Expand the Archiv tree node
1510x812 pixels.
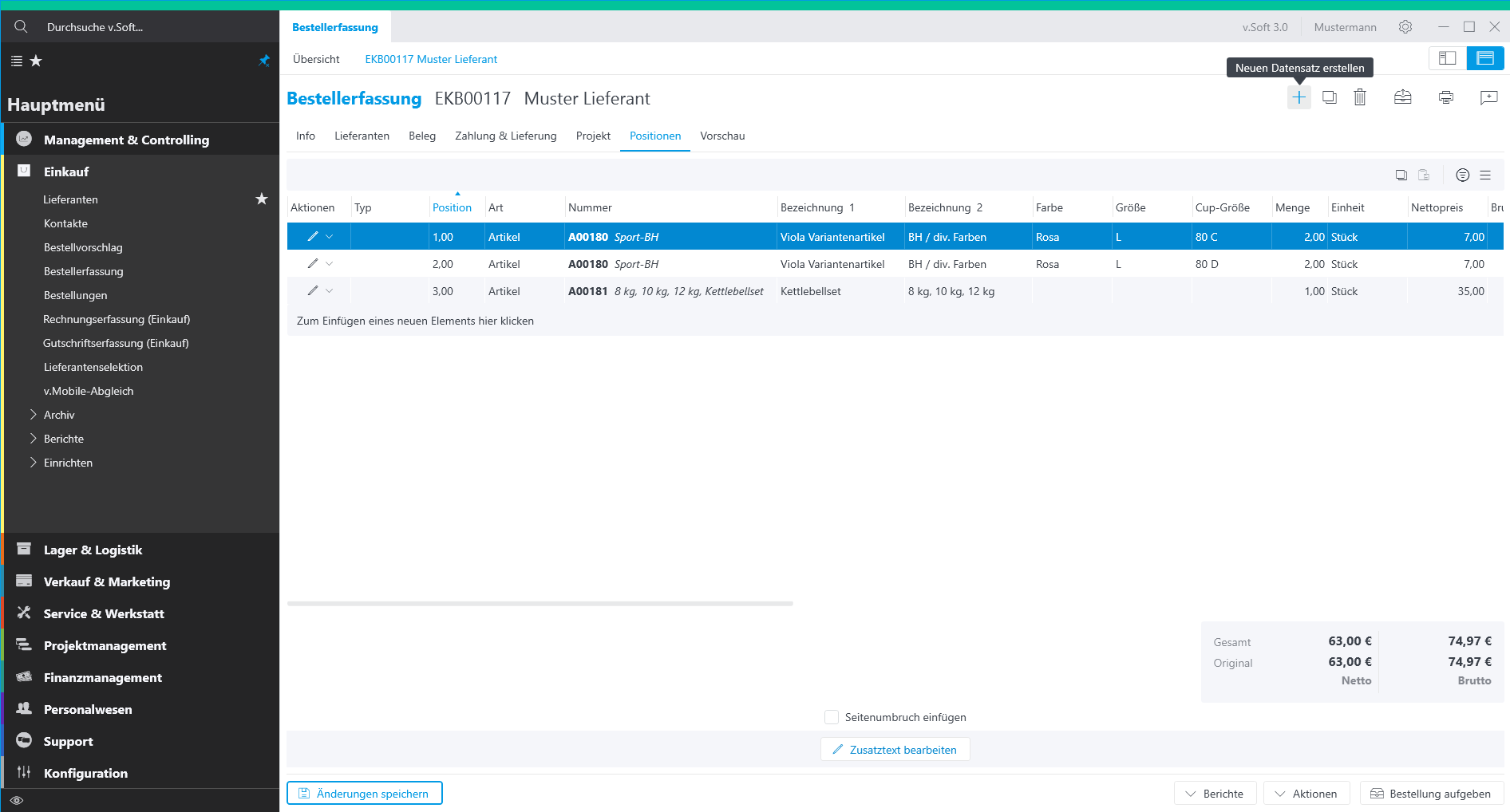tap(34, 415)
